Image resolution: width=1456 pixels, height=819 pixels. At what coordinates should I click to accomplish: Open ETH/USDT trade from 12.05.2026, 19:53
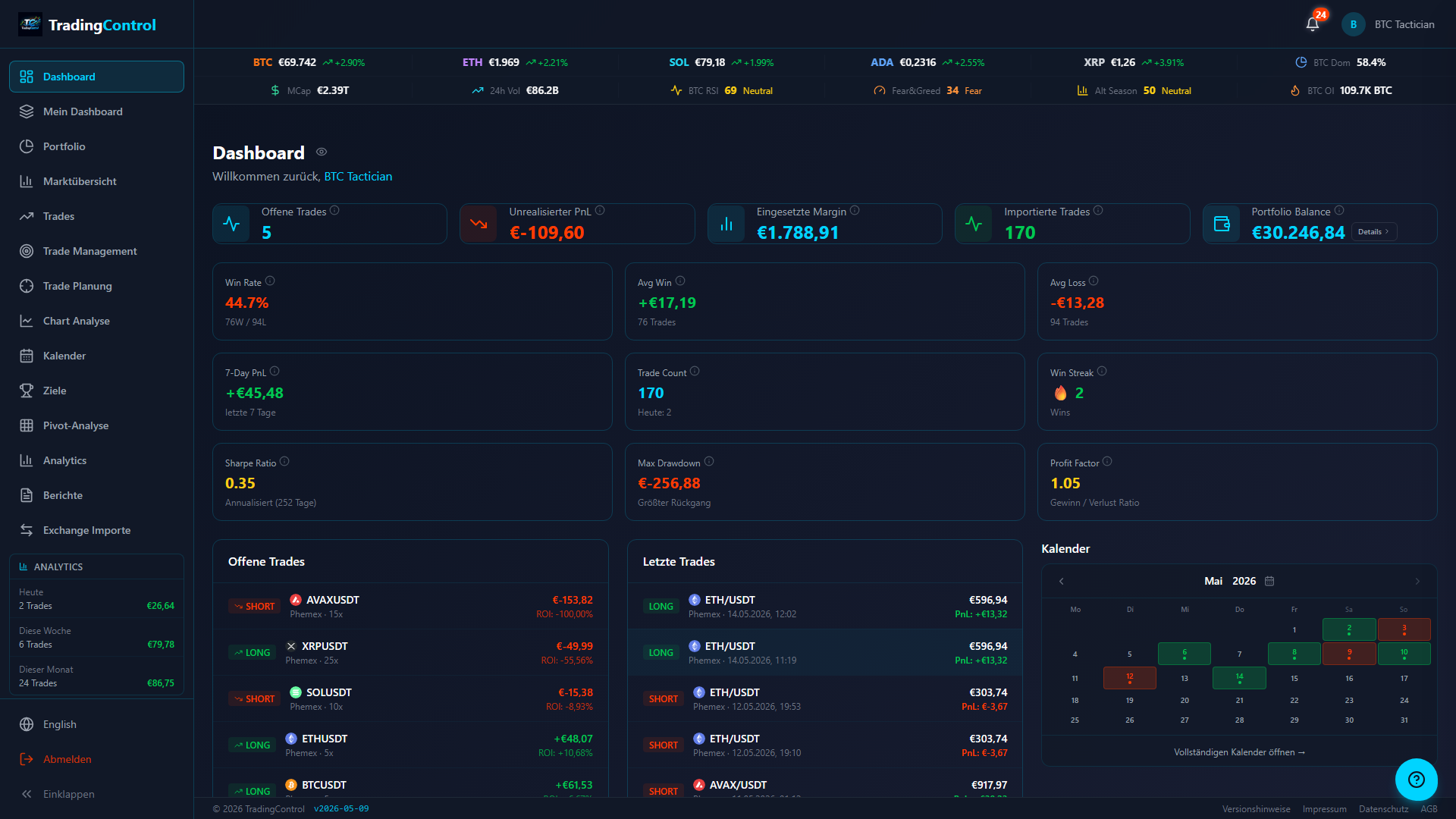click(825, 699)
